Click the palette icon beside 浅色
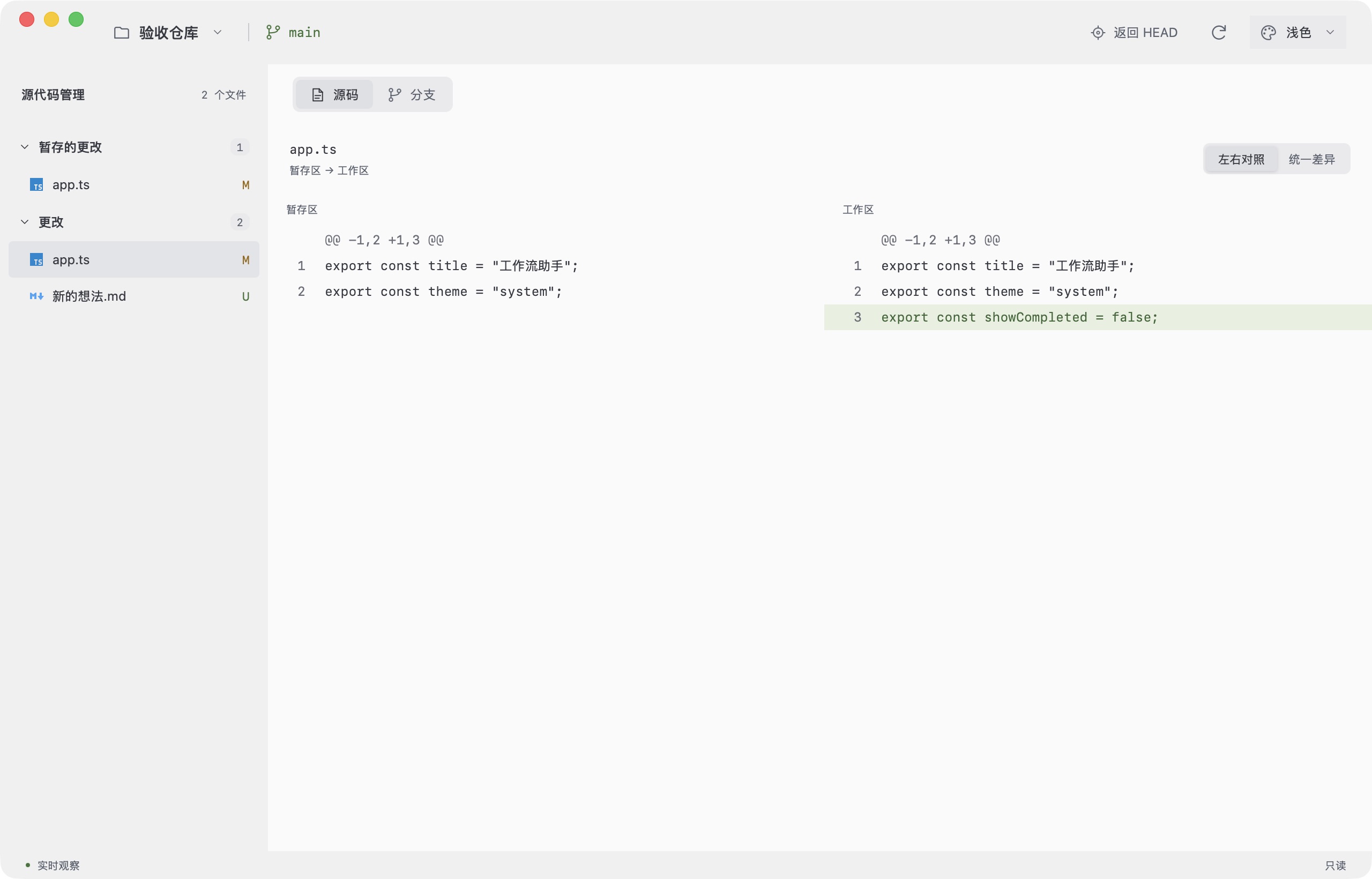Image resolution: width=1372 pixels, height=879 pixels. 1268,33
